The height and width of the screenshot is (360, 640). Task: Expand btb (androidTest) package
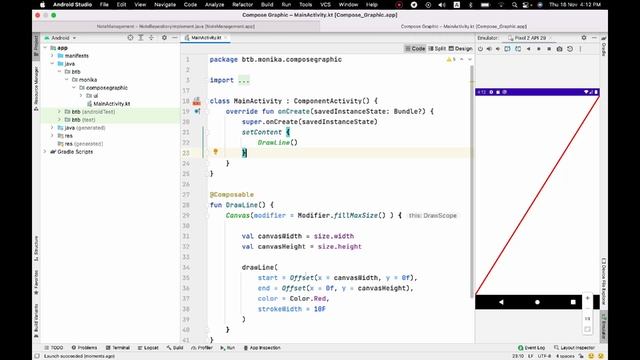[x=60, y=111]
